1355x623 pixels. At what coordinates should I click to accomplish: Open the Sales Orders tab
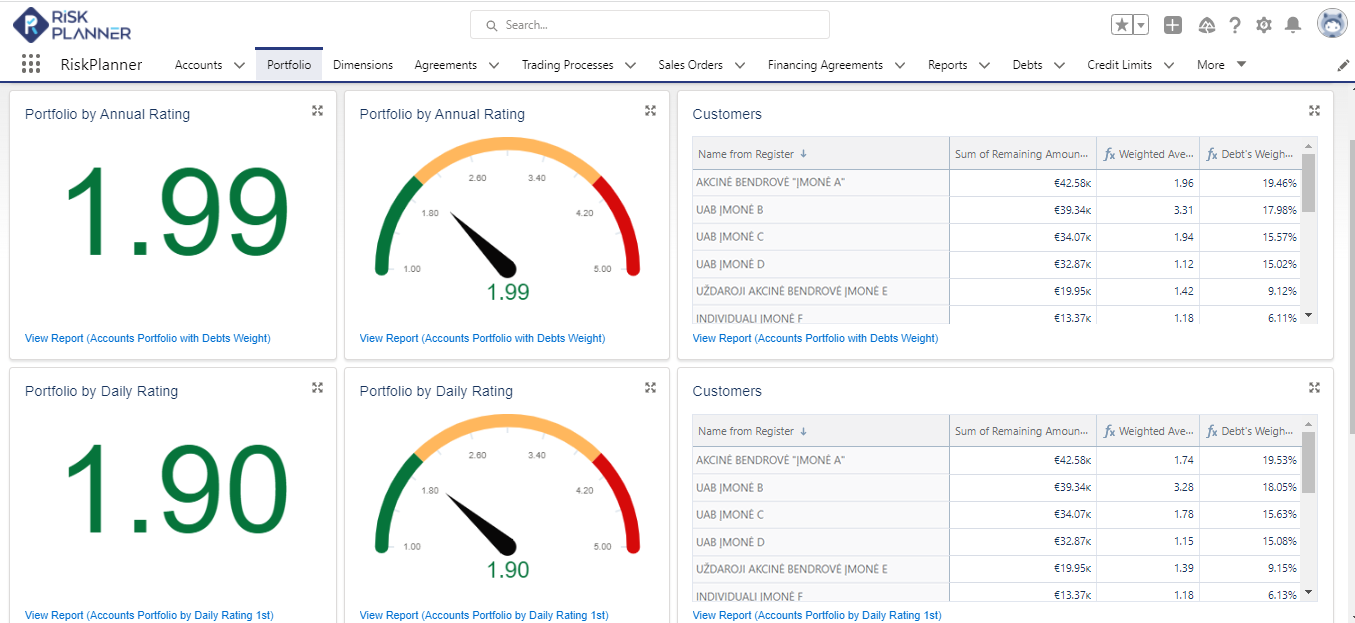[690, 65]
